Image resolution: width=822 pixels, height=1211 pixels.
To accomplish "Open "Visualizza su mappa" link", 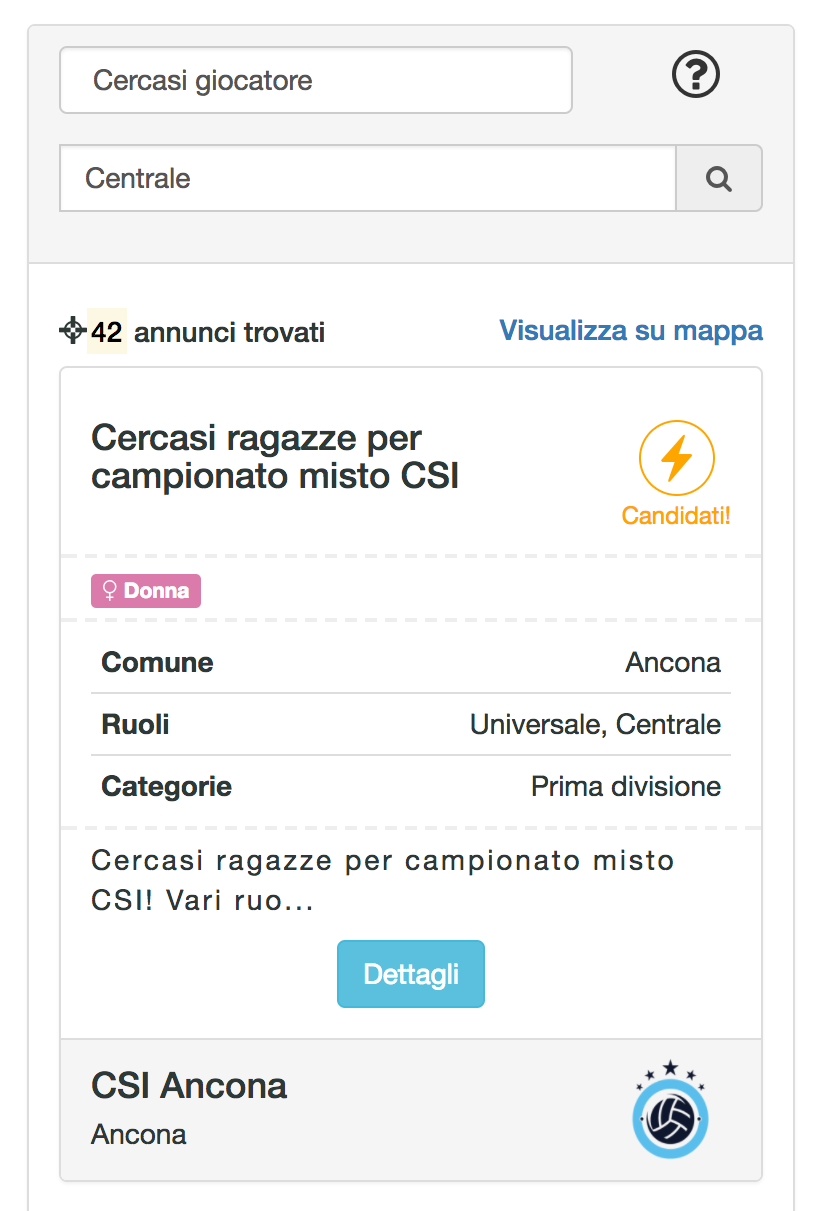I will [x=631, y=331].
